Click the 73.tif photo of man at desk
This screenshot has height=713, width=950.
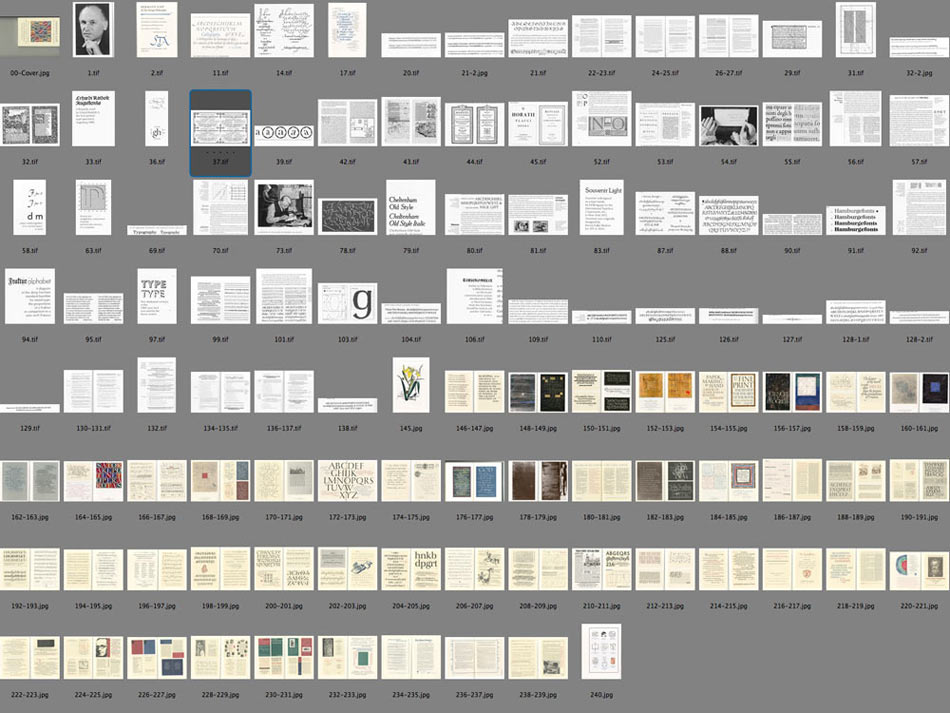284,208
